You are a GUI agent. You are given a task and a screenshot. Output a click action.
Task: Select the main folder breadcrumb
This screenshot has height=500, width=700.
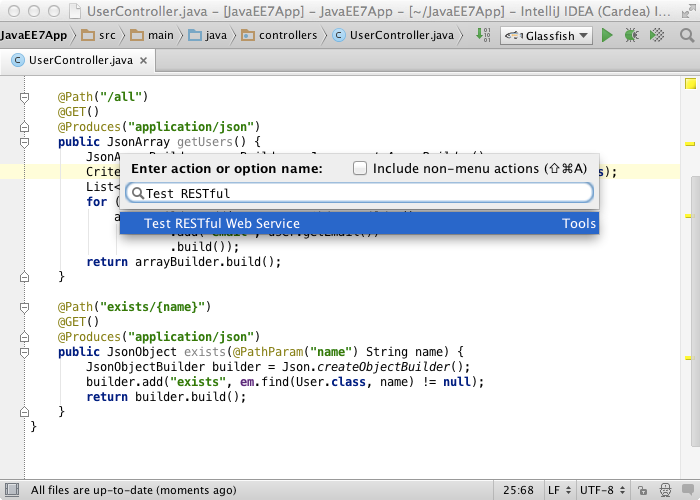(x=152, y=35)
